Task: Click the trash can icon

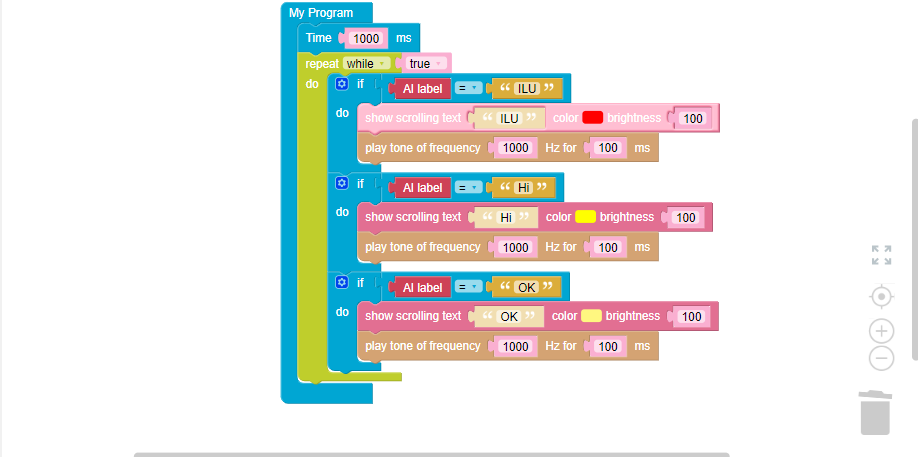Action: pyautogui.click(x=875, y=413)
